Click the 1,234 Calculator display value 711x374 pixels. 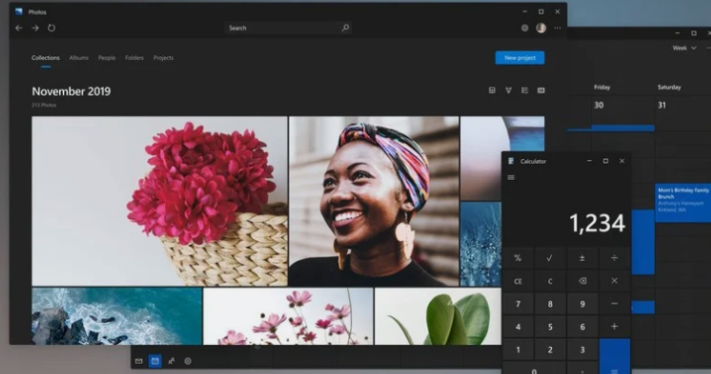pos(597,223)
